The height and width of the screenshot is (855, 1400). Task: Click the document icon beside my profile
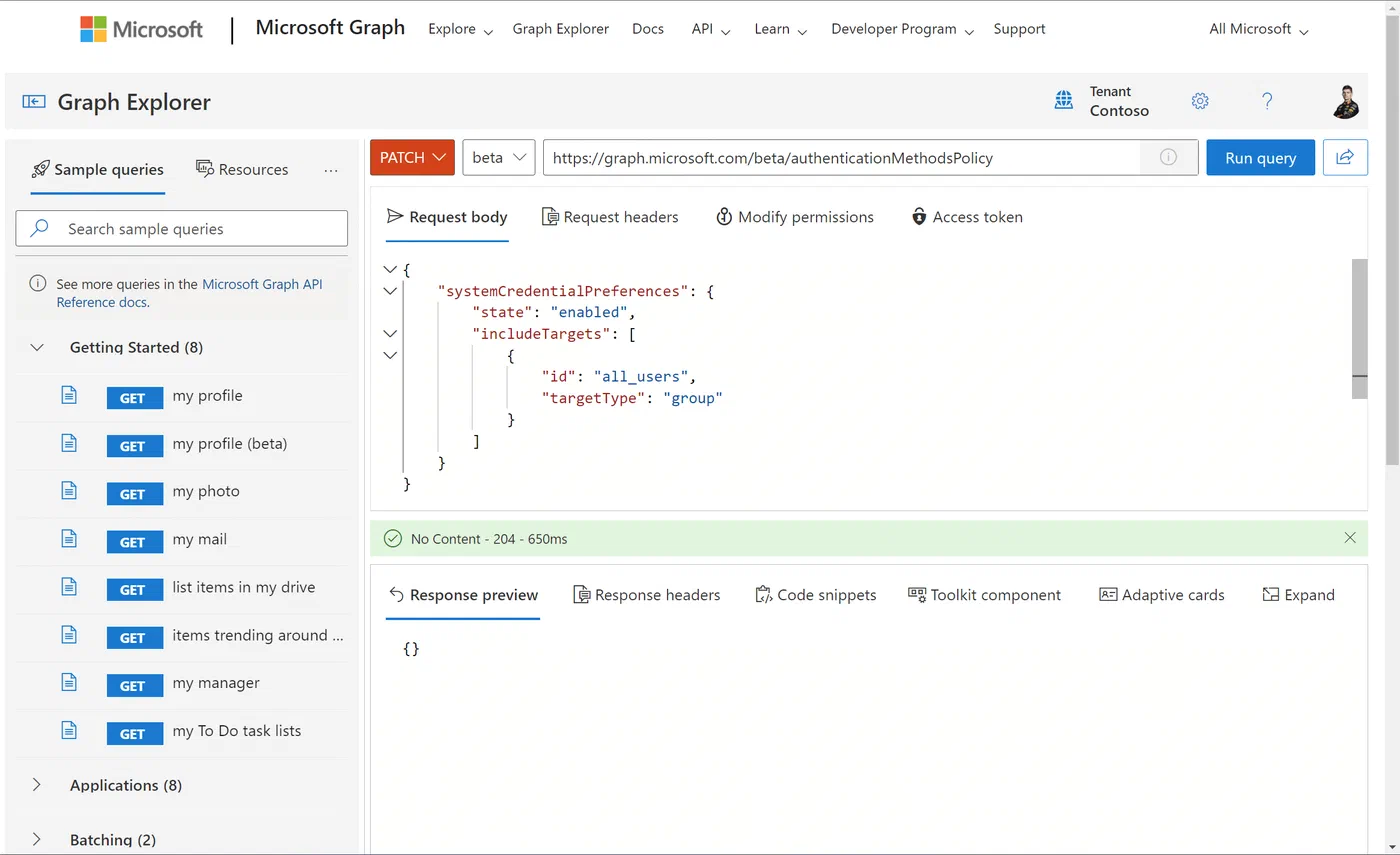[69, 395]
